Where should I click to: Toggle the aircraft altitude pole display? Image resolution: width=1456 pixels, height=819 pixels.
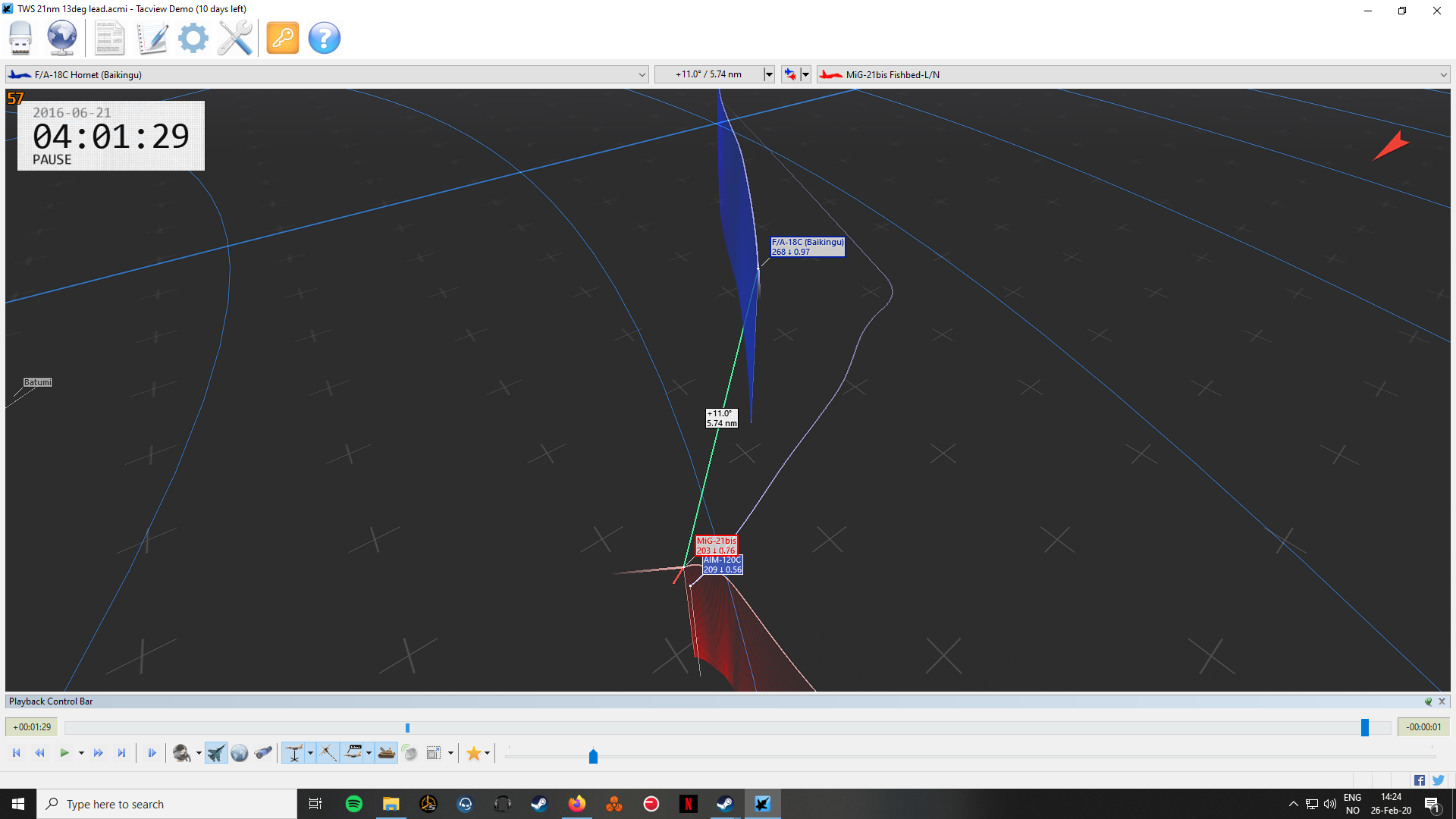tap(294, 753)
